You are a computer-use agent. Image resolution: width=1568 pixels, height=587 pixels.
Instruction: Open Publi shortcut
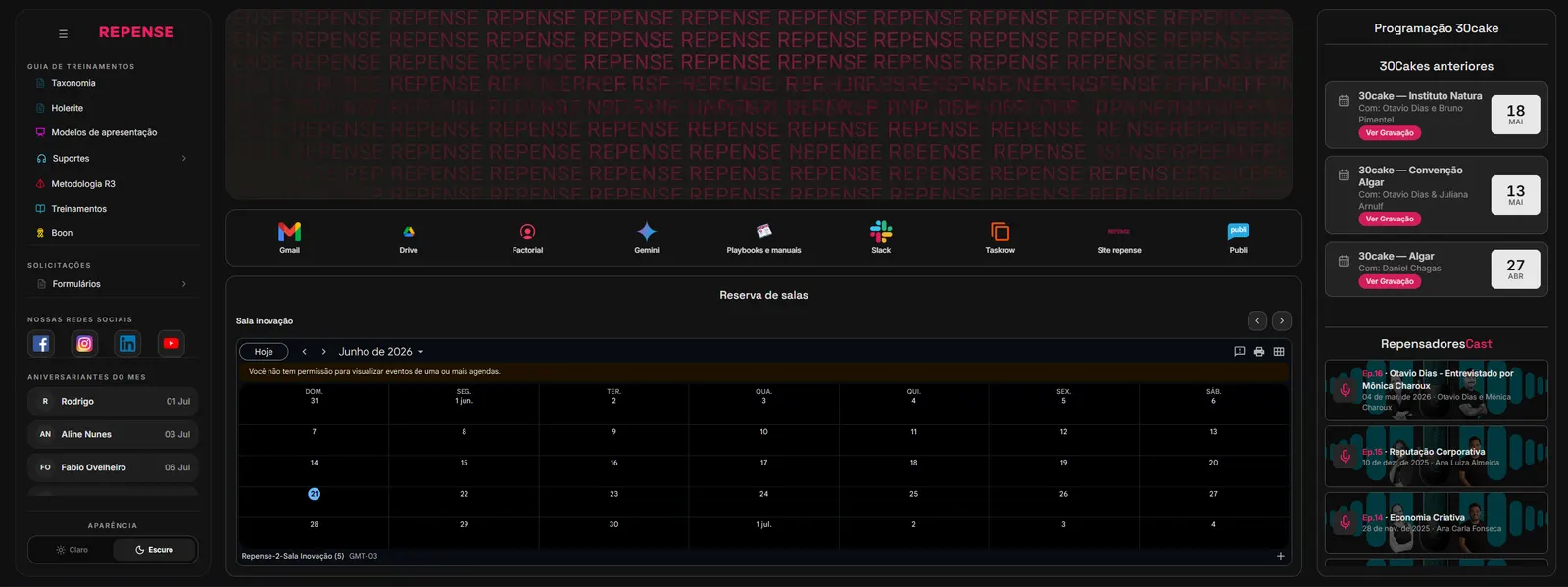[x=1239, y=237]
